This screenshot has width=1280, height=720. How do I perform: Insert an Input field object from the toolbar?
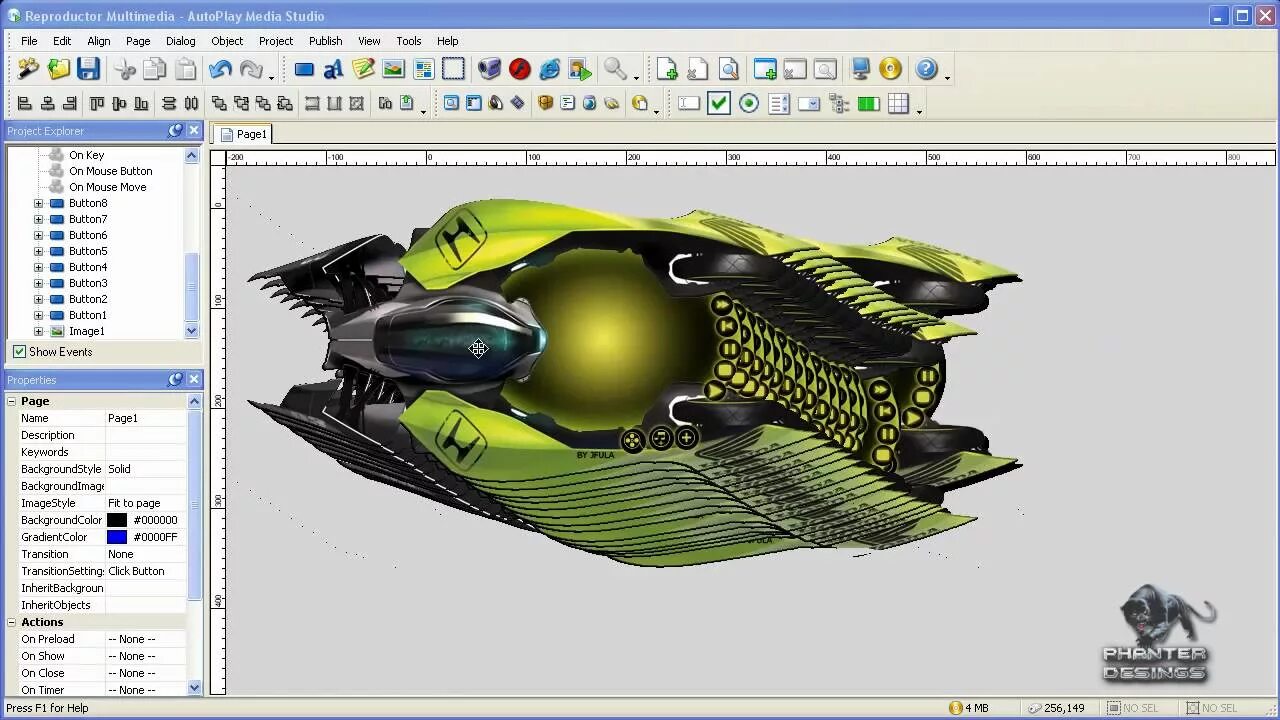(x=689, y=103)
